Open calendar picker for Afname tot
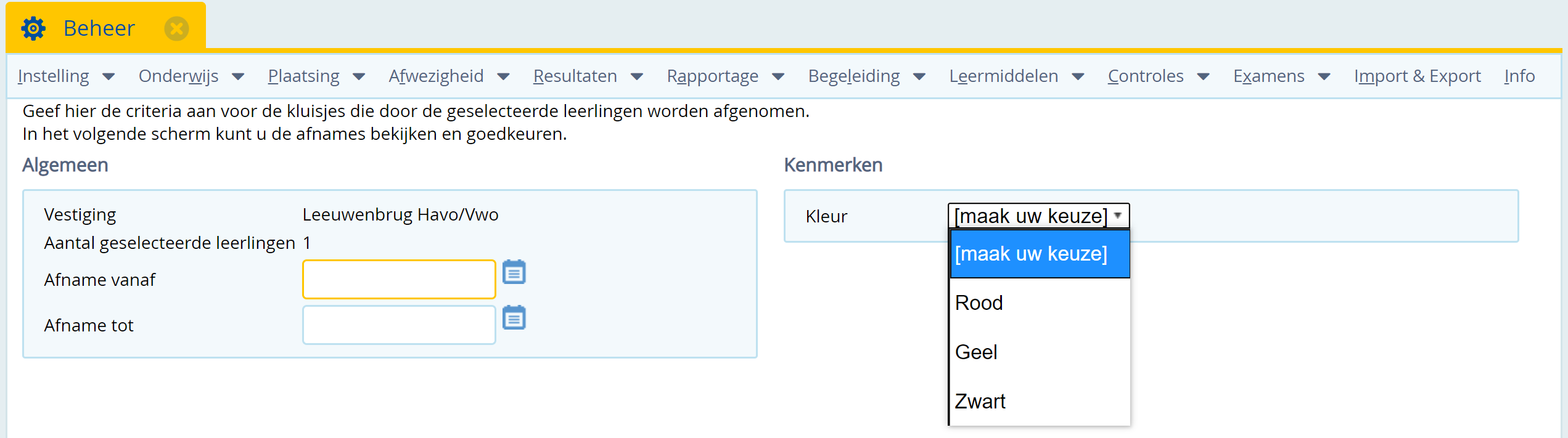Viewport: 1568px width, 438px height. [514, 317]
